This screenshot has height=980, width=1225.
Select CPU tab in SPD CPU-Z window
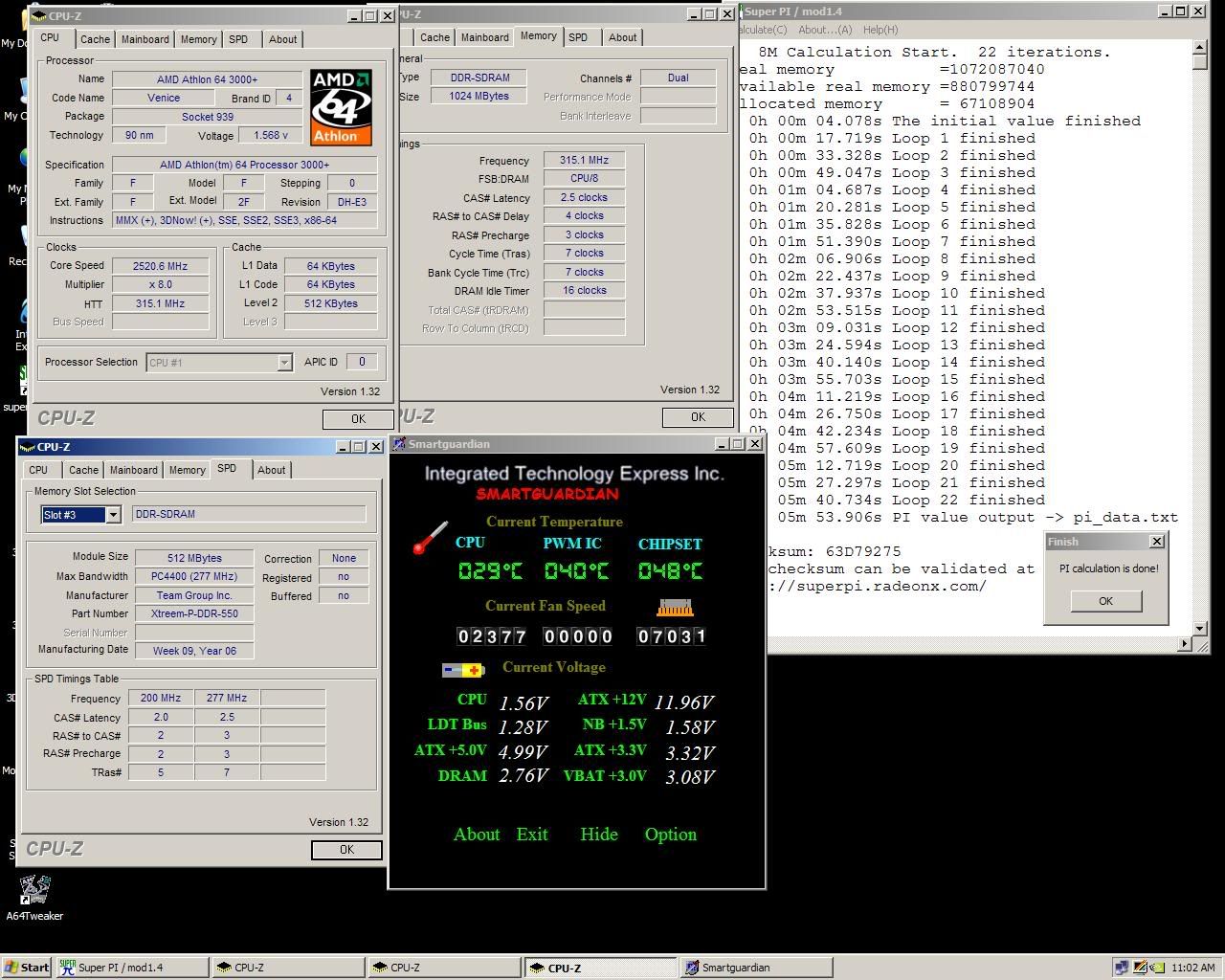38,470
